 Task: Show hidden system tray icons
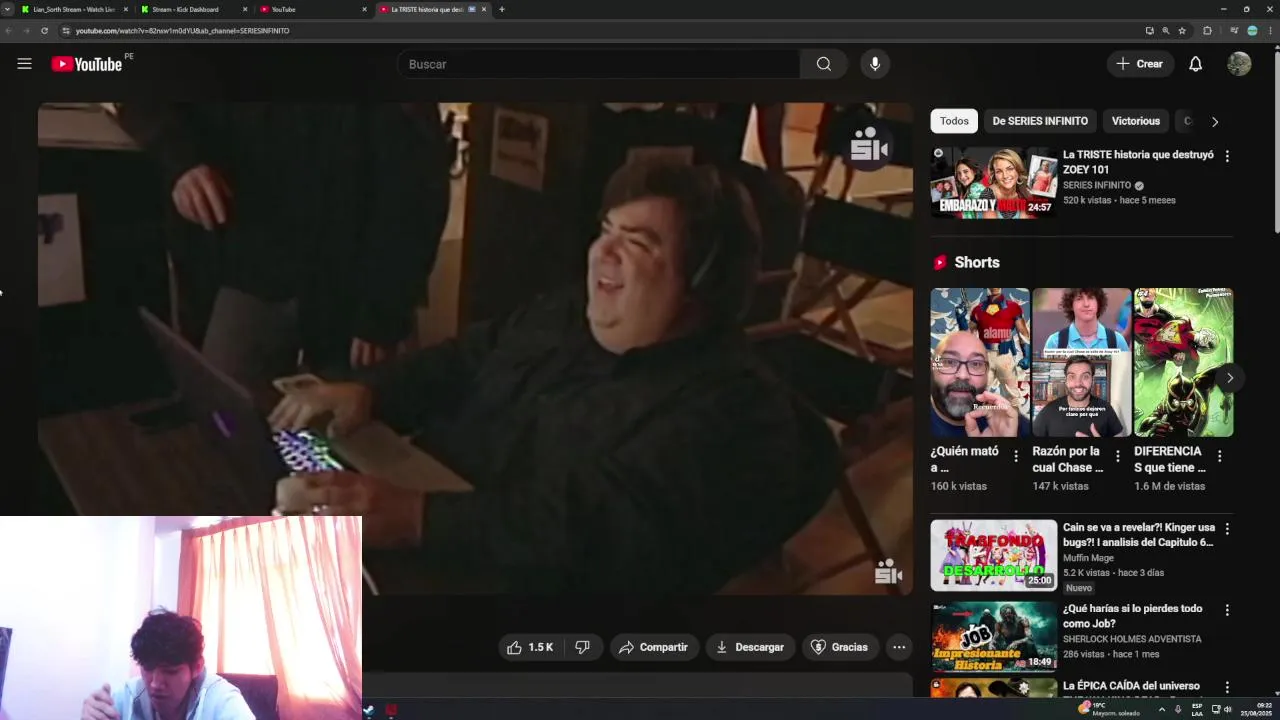click(1161, 709)
